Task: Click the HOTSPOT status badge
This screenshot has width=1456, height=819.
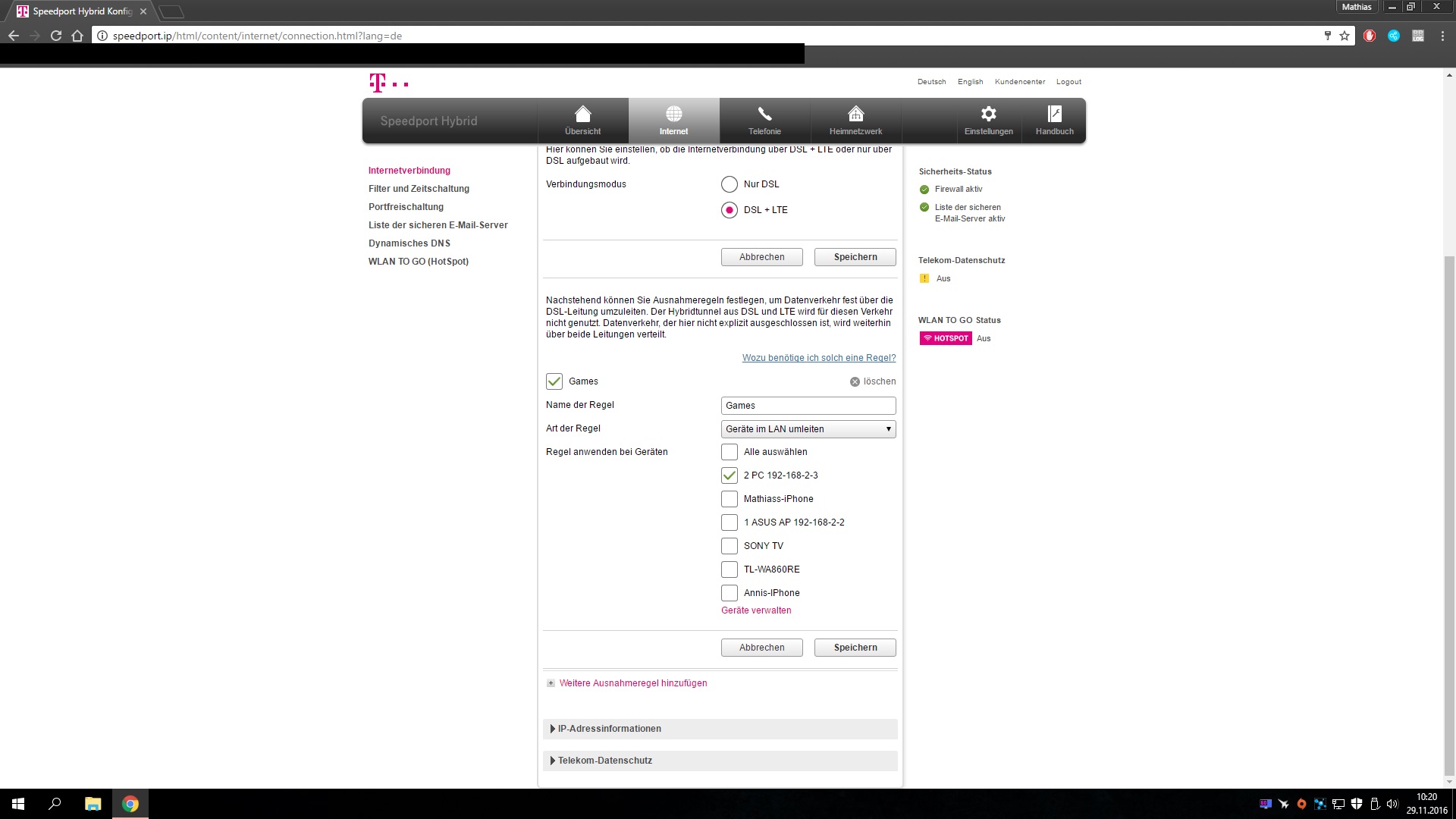Action: pyautogui.click(x=946, y=338)
